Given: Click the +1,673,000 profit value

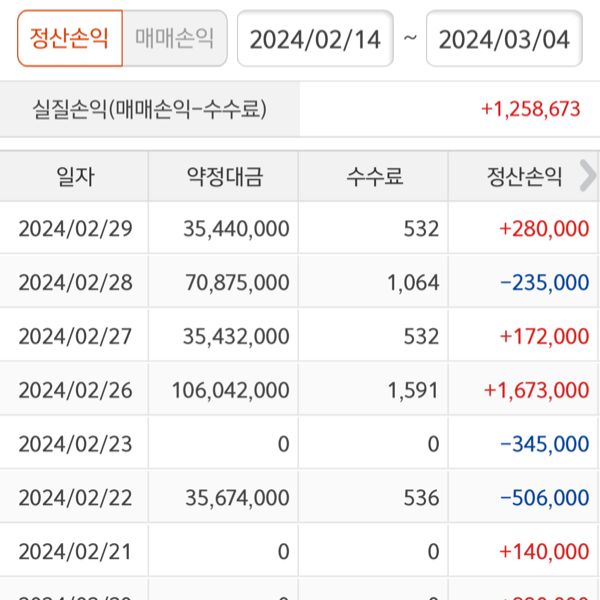Looking at the screenshot, I should [536, 390].
